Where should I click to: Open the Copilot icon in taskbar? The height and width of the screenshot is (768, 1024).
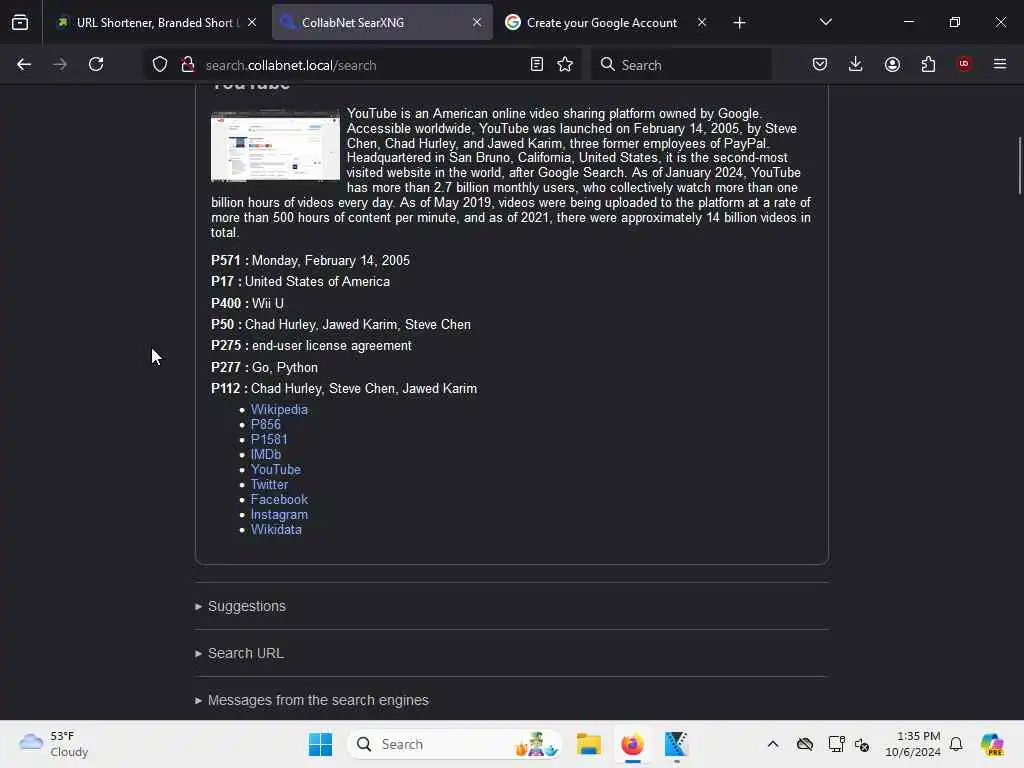click(991, 744)
